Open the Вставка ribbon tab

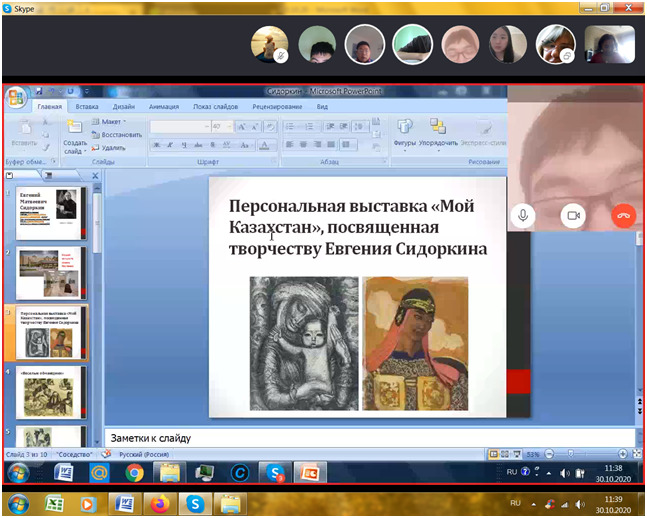pos(87,105)
